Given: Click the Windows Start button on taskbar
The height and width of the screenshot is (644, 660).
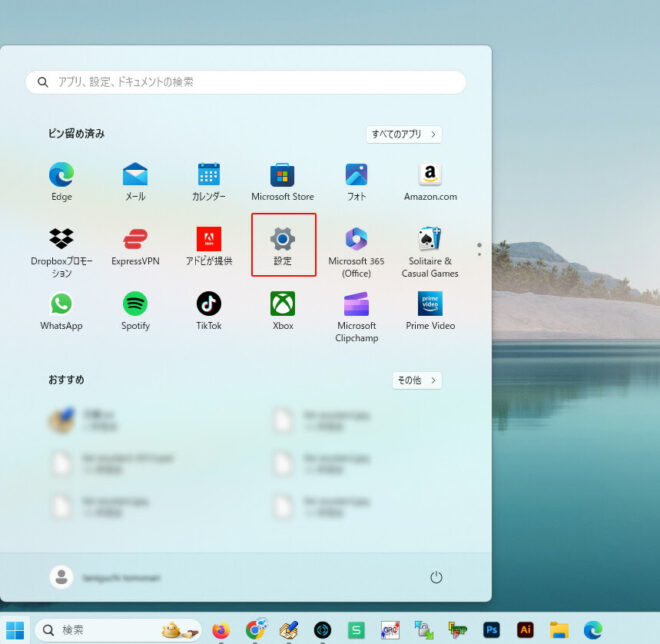Looking at the screenshot, I should (x=15, y=630).
